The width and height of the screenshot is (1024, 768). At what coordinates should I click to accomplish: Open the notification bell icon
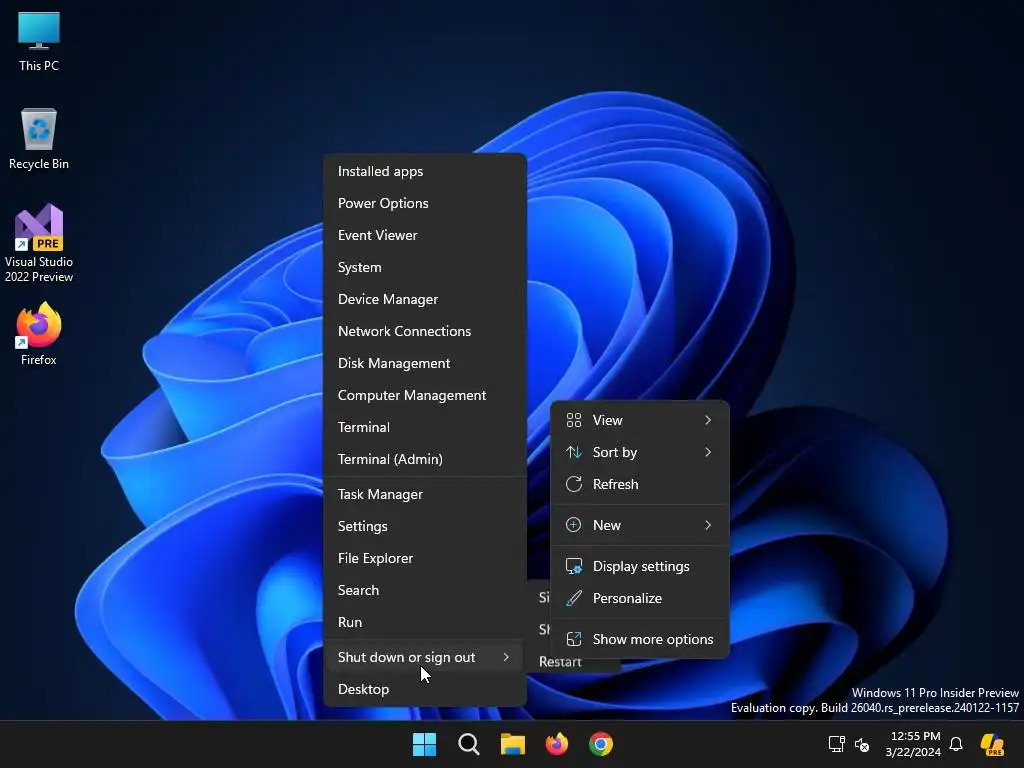pyautogui.click(x=956, y=744)
